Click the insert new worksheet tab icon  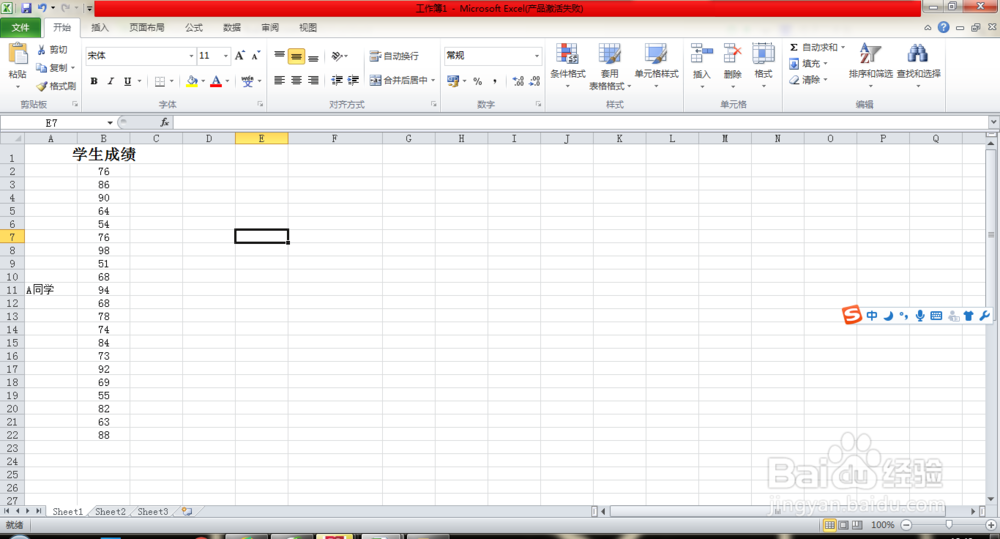pyautogui.click(x=187, y=512)
